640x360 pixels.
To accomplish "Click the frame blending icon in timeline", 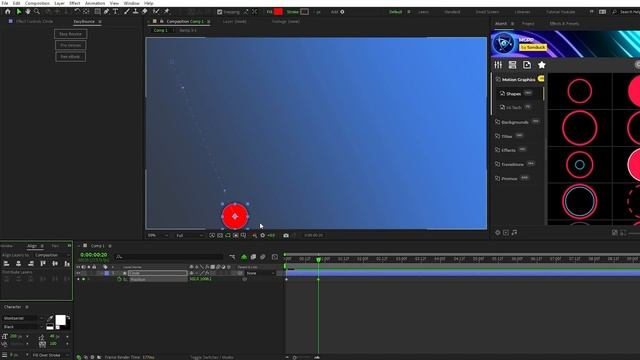I will tap(253, 257).
